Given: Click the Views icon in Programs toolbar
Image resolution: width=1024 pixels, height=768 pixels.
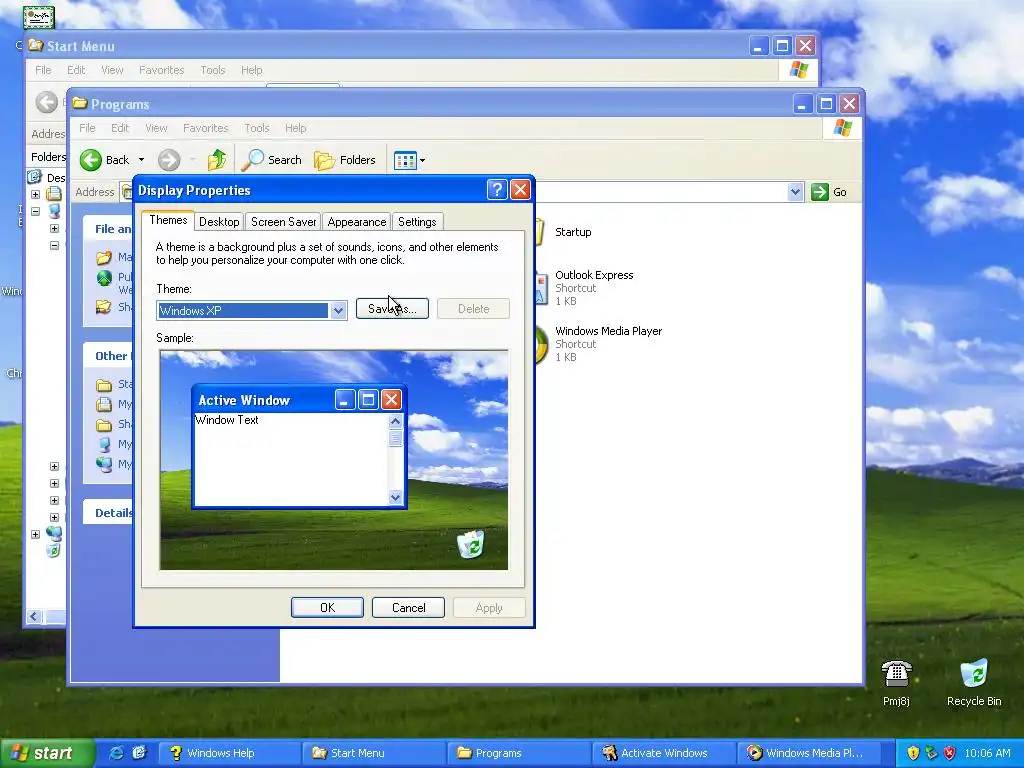Looking at the screenshot, I should tap(405, 160).
